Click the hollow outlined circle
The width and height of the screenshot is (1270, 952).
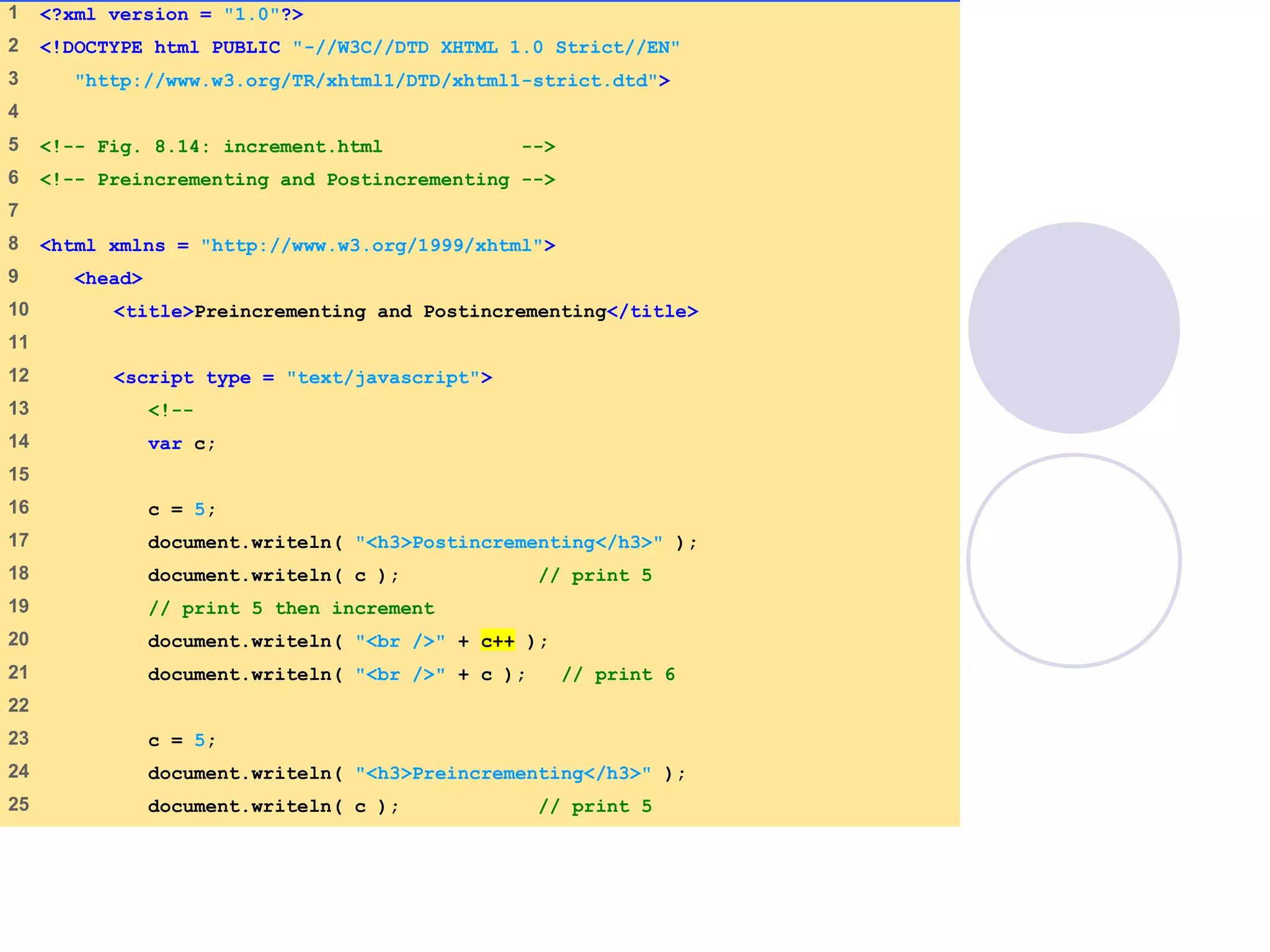[1073, 561]
